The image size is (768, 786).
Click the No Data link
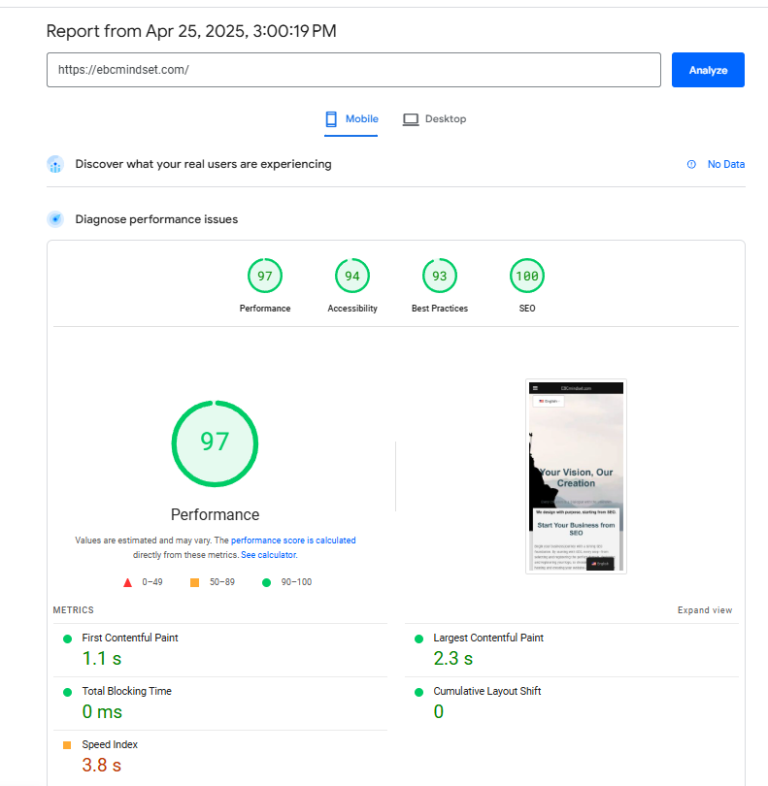[726, 164]
